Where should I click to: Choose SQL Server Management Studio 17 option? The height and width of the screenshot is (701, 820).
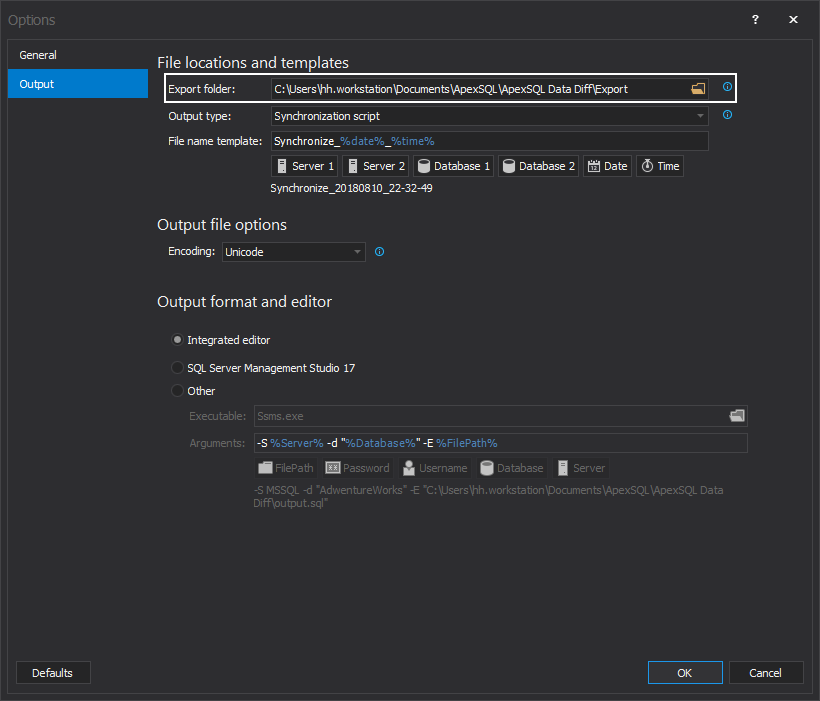178,368
